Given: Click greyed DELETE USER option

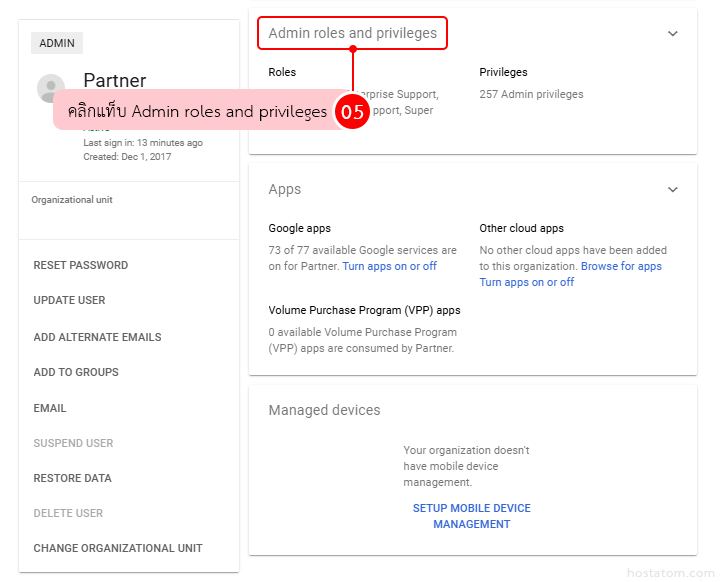Looking at the screenshot, I should tap(68, 513).
